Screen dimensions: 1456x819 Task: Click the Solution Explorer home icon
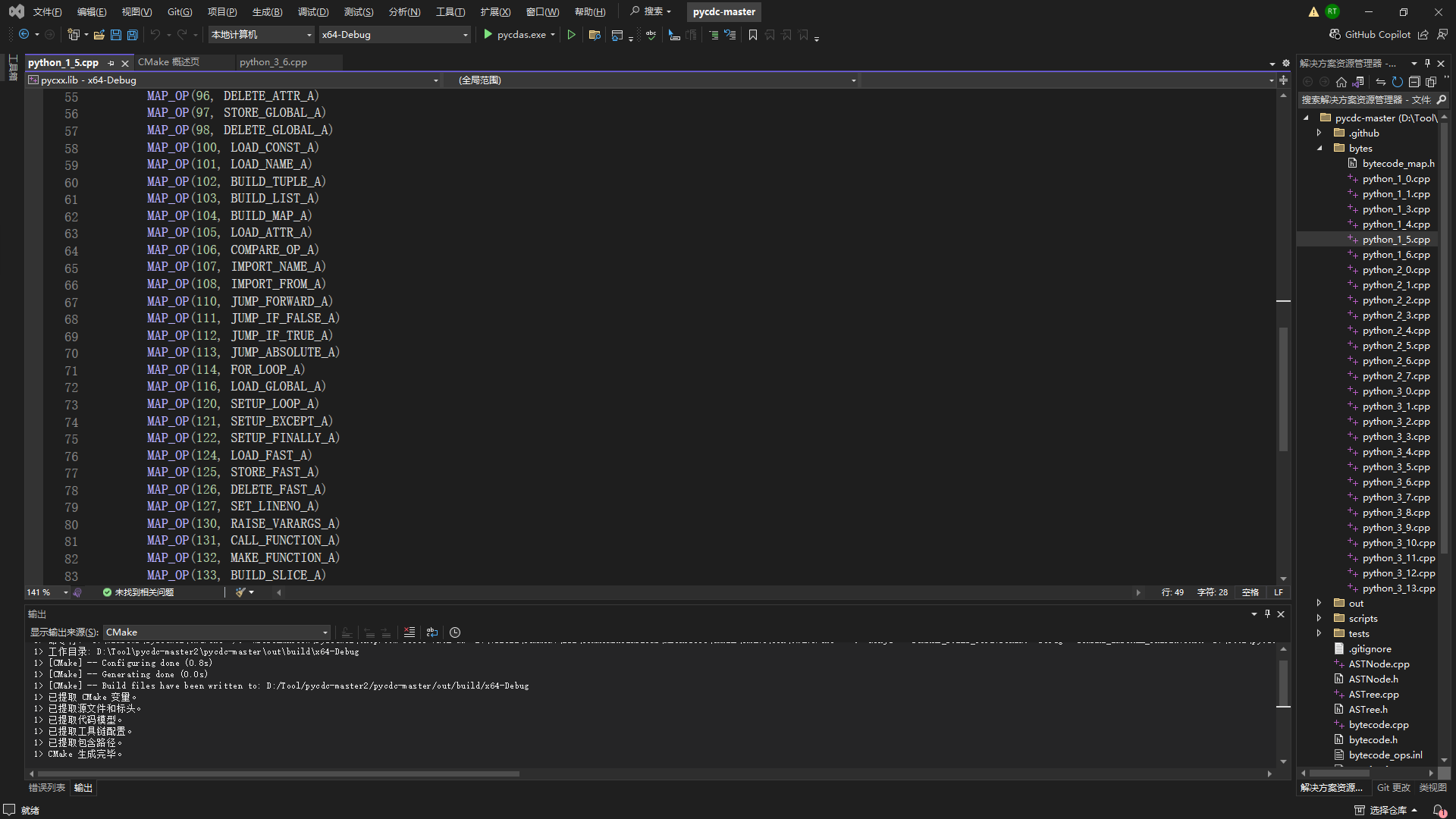pyautogui.click(x=1341, y=82)
